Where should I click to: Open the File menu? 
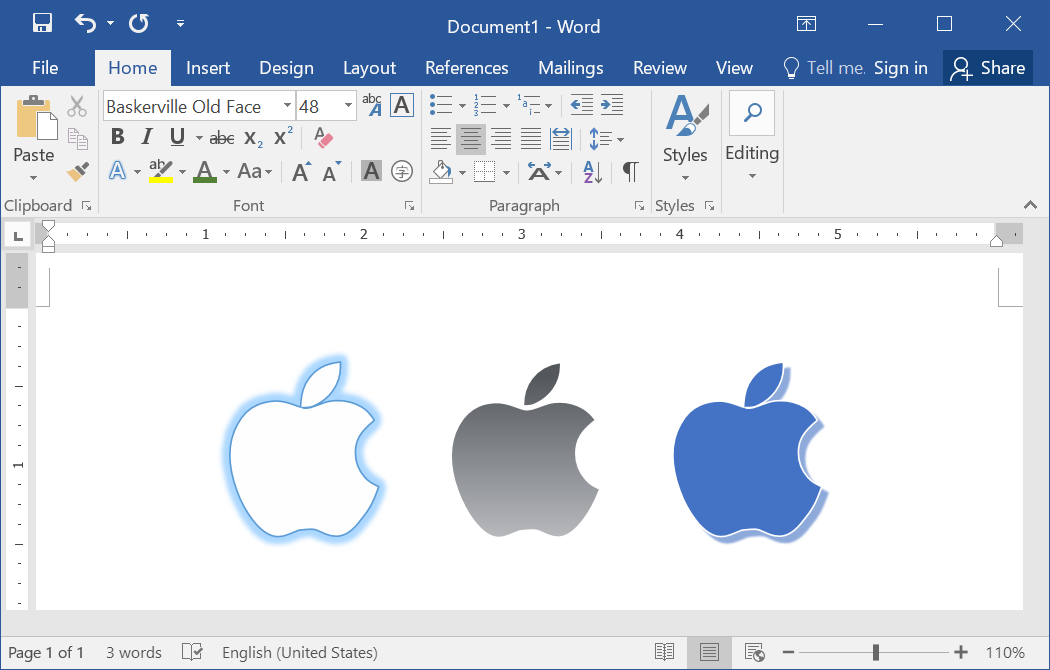45,68
